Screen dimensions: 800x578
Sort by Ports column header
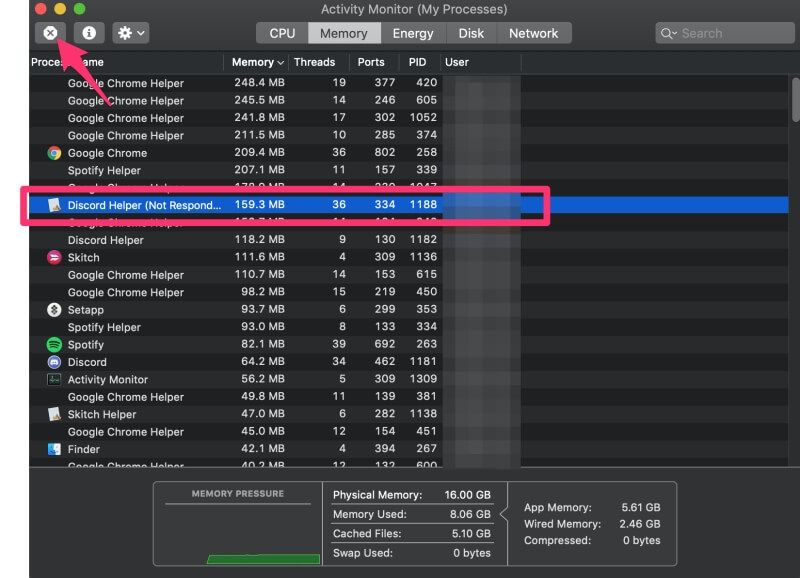(x=371, y=62)
